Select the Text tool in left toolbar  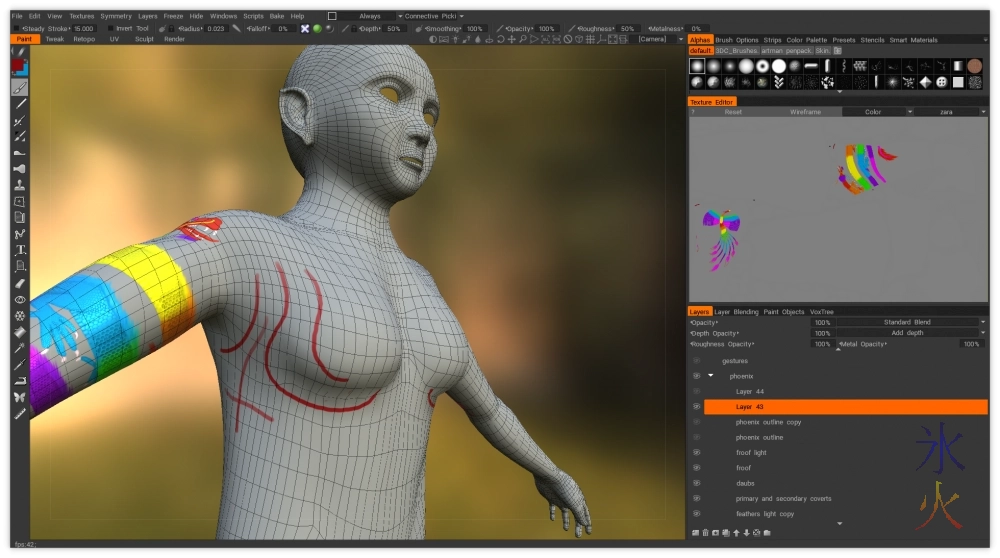(19, 250)
